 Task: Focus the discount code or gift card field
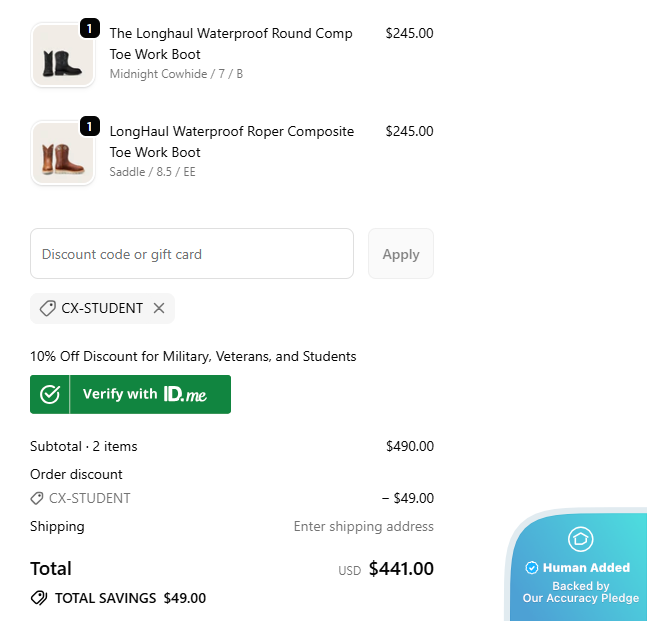pos(192,254)
